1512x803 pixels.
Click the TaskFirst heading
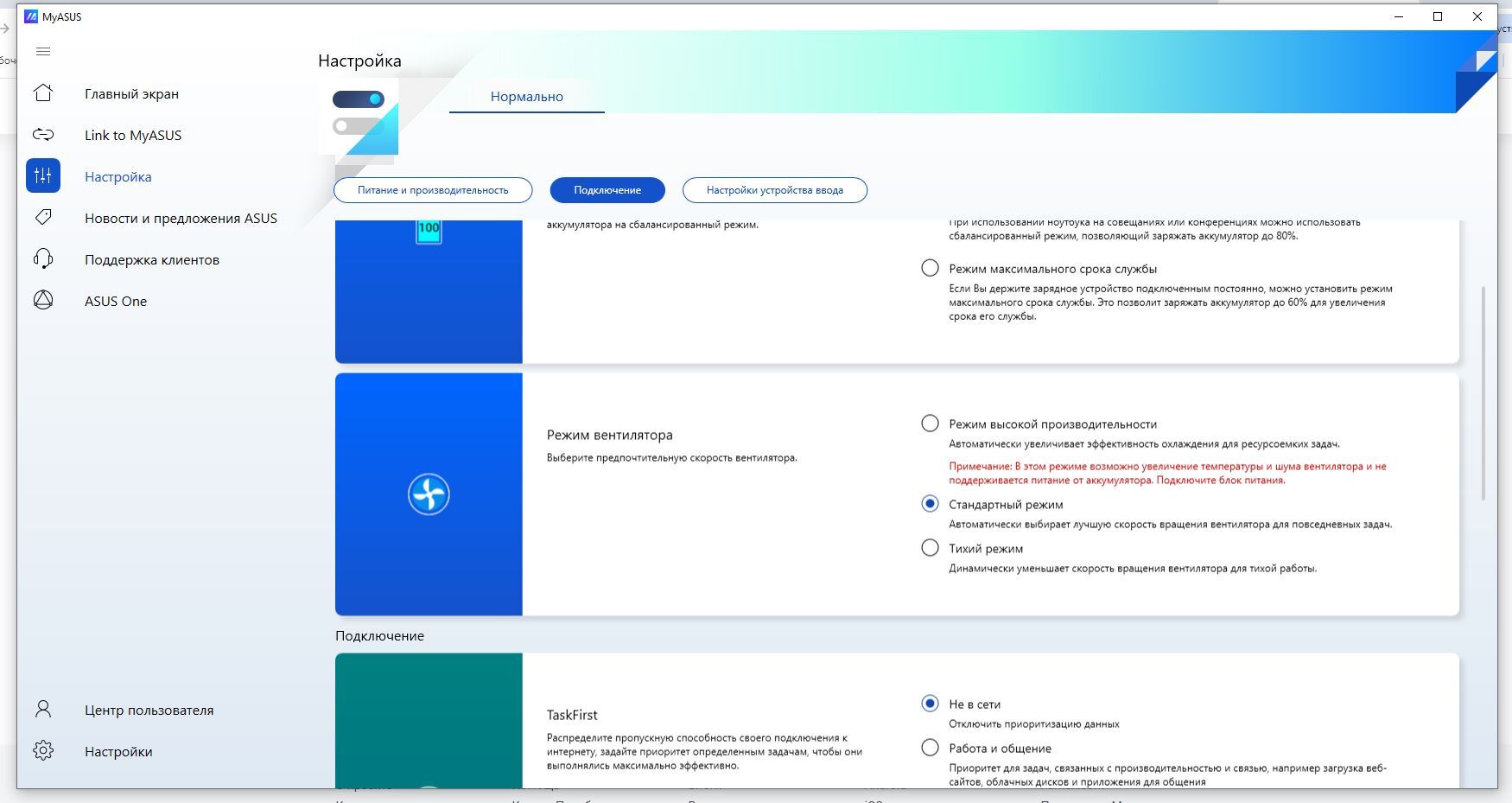572,715
